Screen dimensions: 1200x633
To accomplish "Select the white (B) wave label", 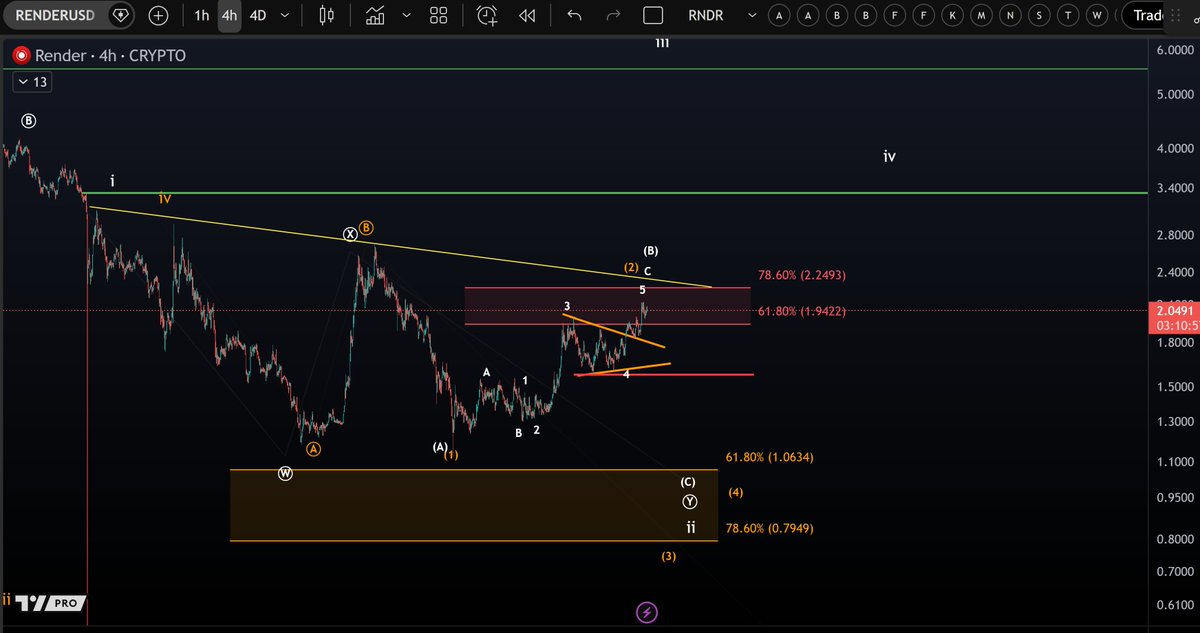I will tap(650, 250).
